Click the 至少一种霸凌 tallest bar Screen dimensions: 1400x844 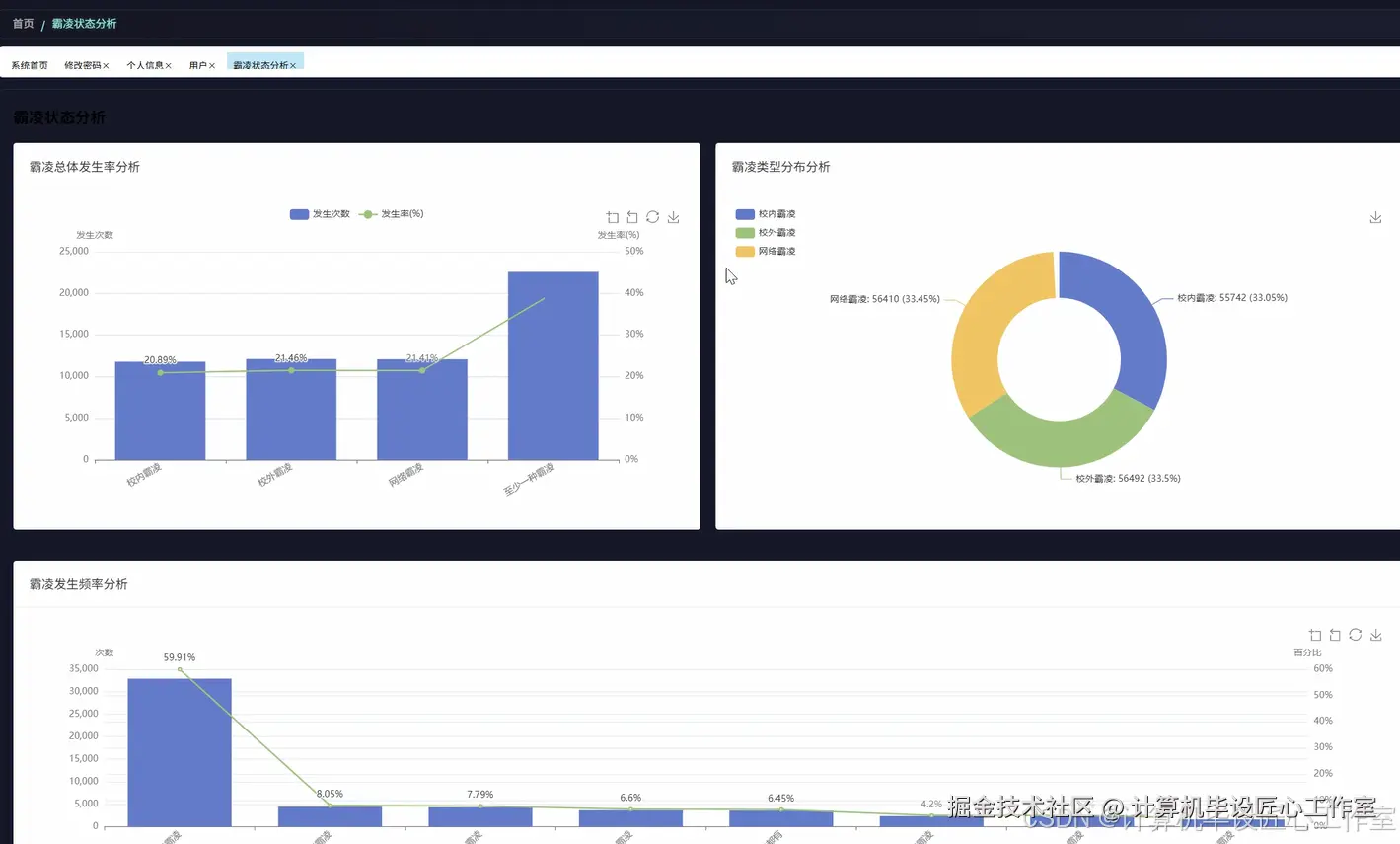553,365
